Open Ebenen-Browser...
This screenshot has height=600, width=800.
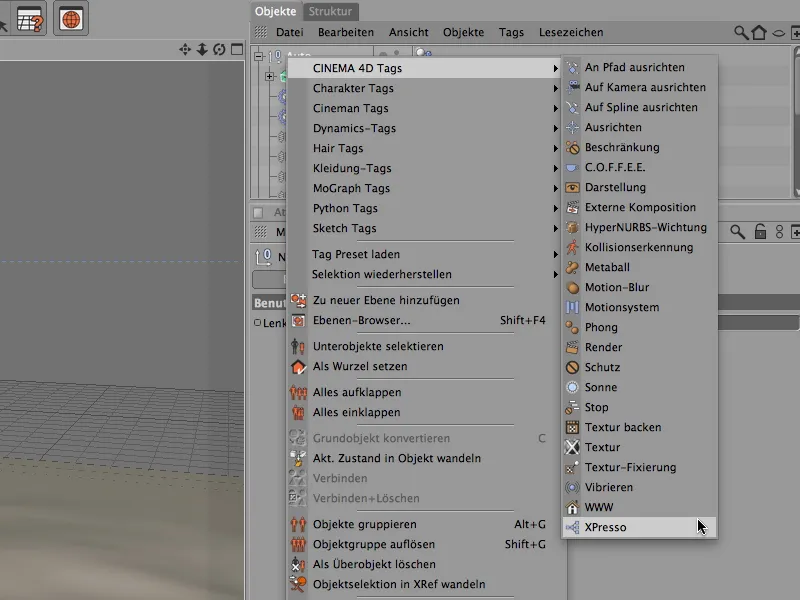[x=424, y=320]
